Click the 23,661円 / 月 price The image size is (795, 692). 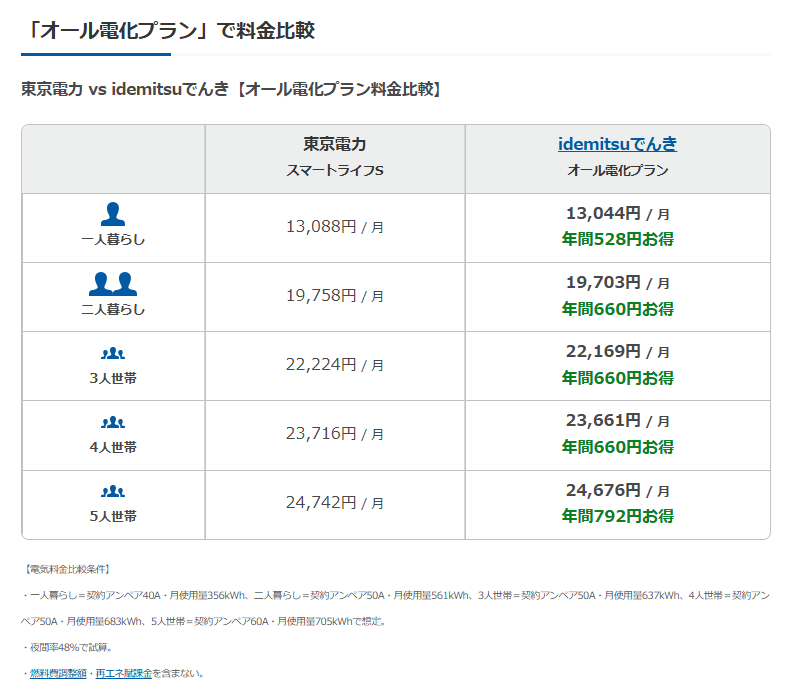[618, 420]
